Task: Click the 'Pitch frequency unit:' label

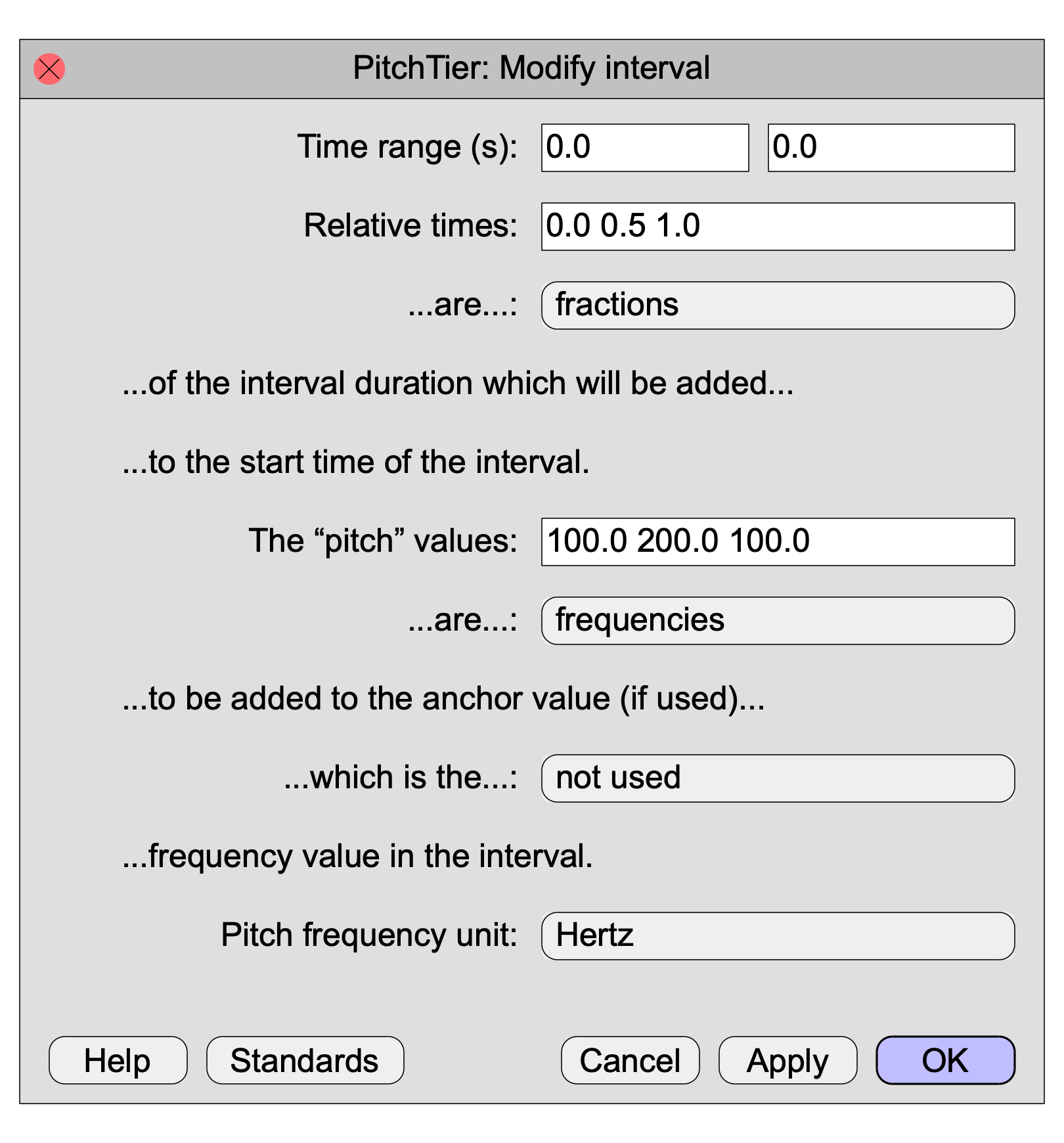Action: (x=369, y=935)
